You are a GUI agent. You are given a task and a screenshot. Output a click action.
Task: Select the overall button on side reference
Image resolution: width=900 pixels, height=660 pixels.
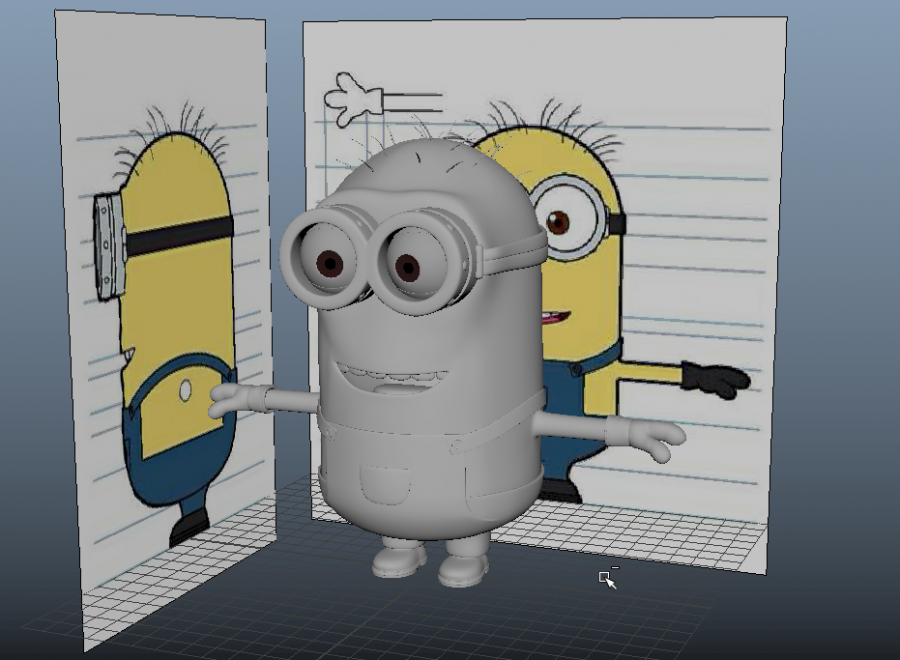185,390
